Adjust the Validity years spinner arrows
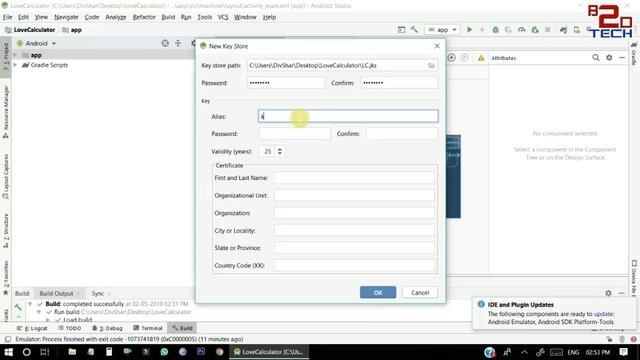 pos(280,151)
